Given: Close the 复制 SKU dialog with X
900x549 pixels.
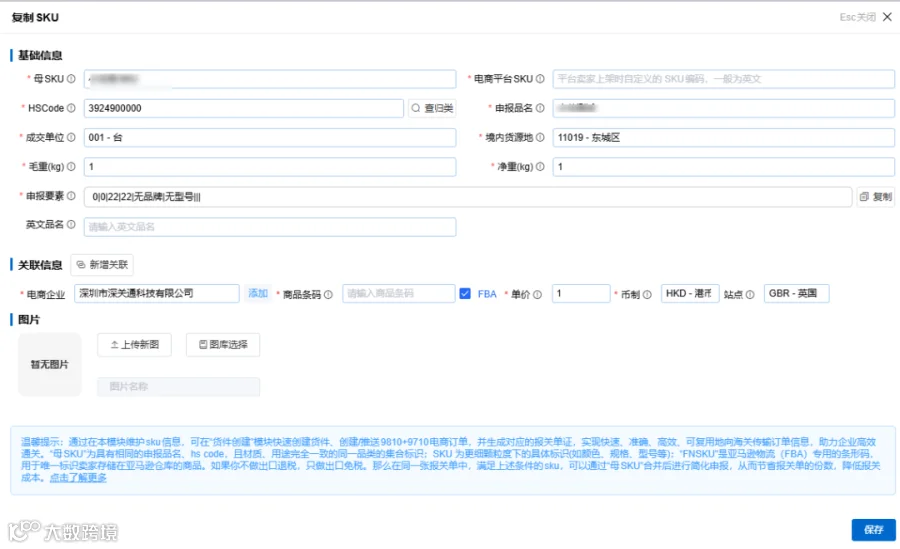Looking at the screenshot, I should click(x=887, y=17).
